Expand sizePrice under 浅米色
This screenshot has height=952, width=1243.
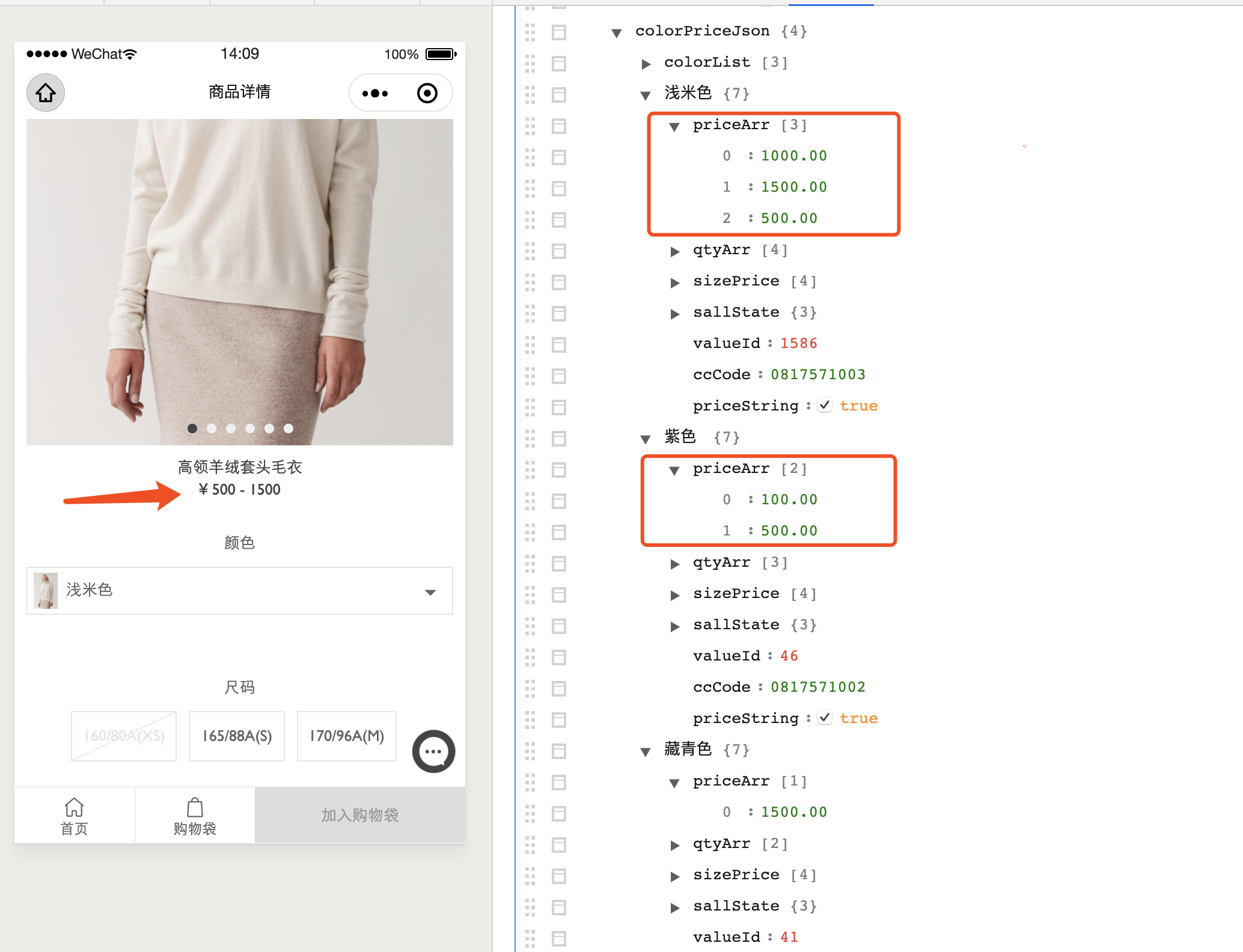[x=675, y=282]
